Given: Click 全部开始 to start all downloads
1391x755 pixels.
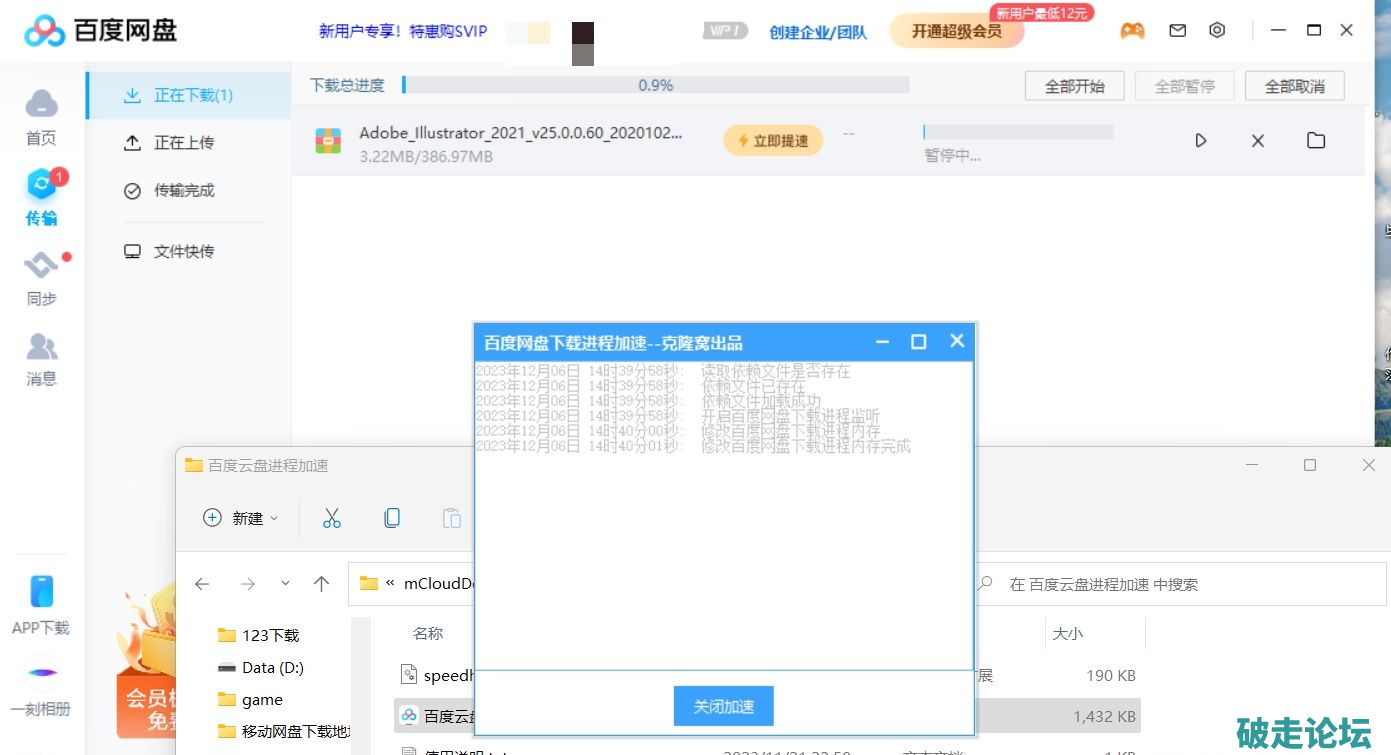Looking at the screenshot, I should (x=1074, y=87).
